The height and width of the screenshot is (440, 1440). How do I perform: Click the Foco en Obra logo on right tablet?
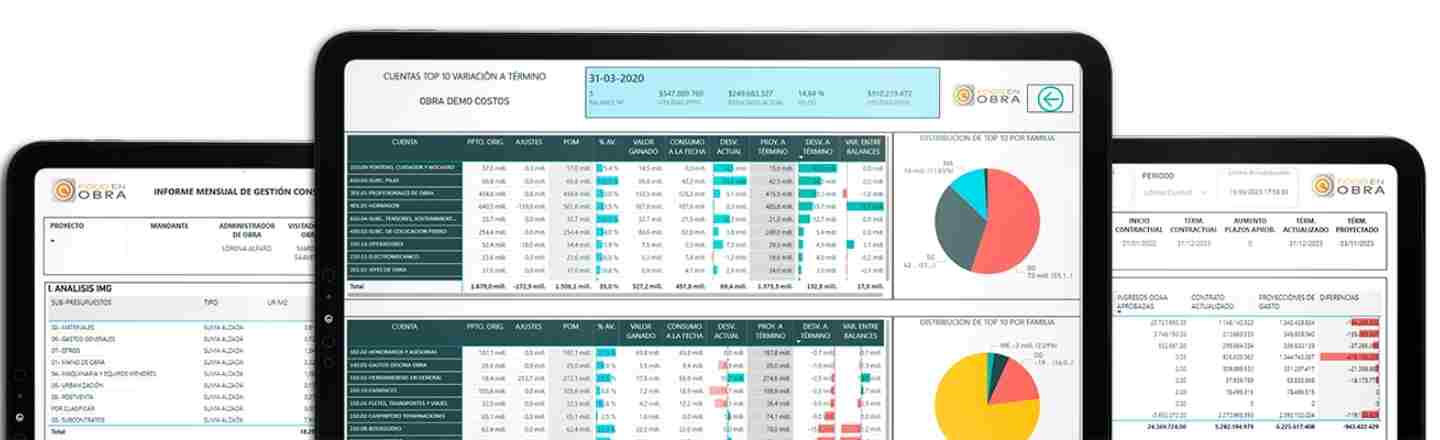(1348, 185)
